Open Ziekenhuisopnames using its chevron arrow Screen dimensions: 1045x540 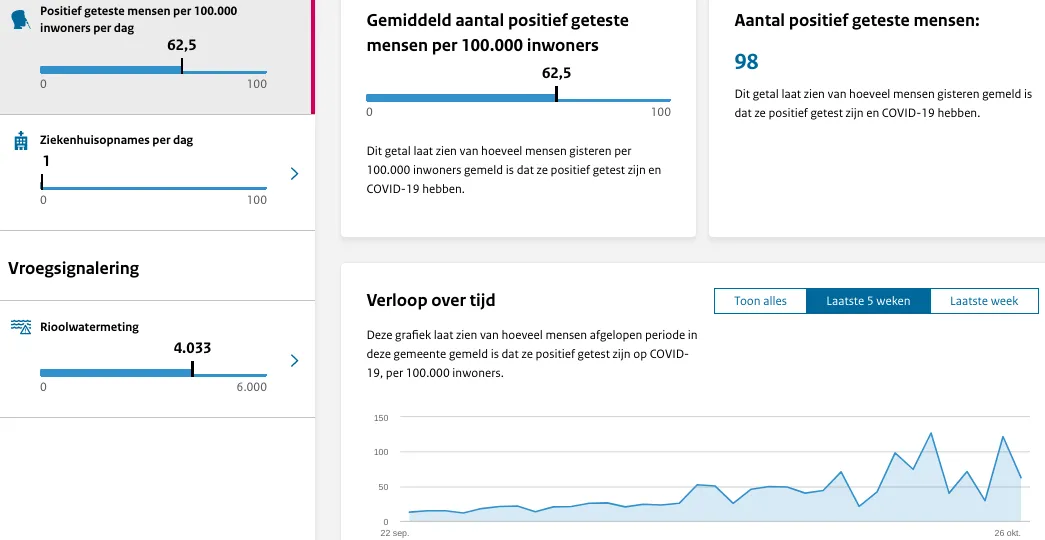point(294,174)
